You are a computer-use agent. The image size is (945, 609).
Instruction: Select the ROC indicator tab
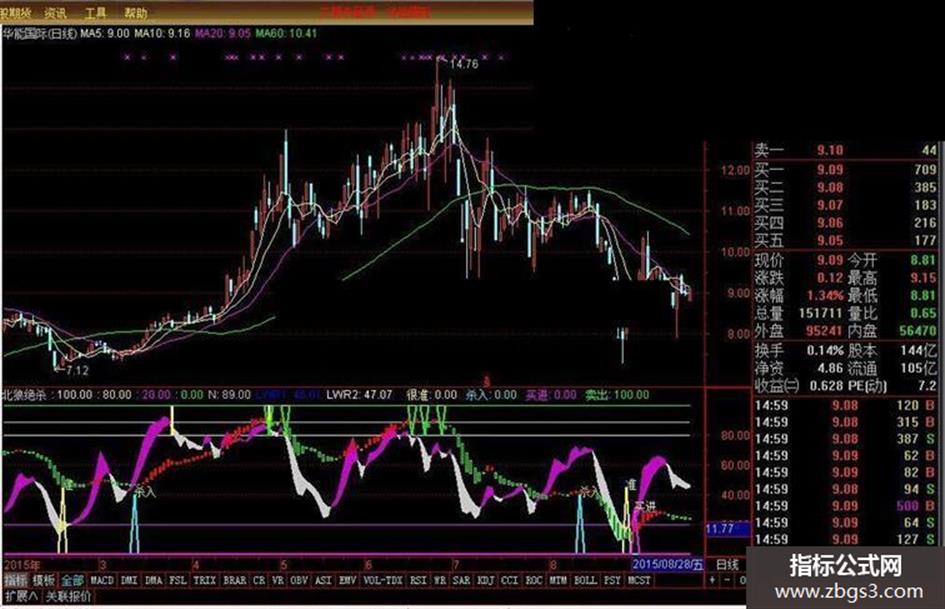534,580
